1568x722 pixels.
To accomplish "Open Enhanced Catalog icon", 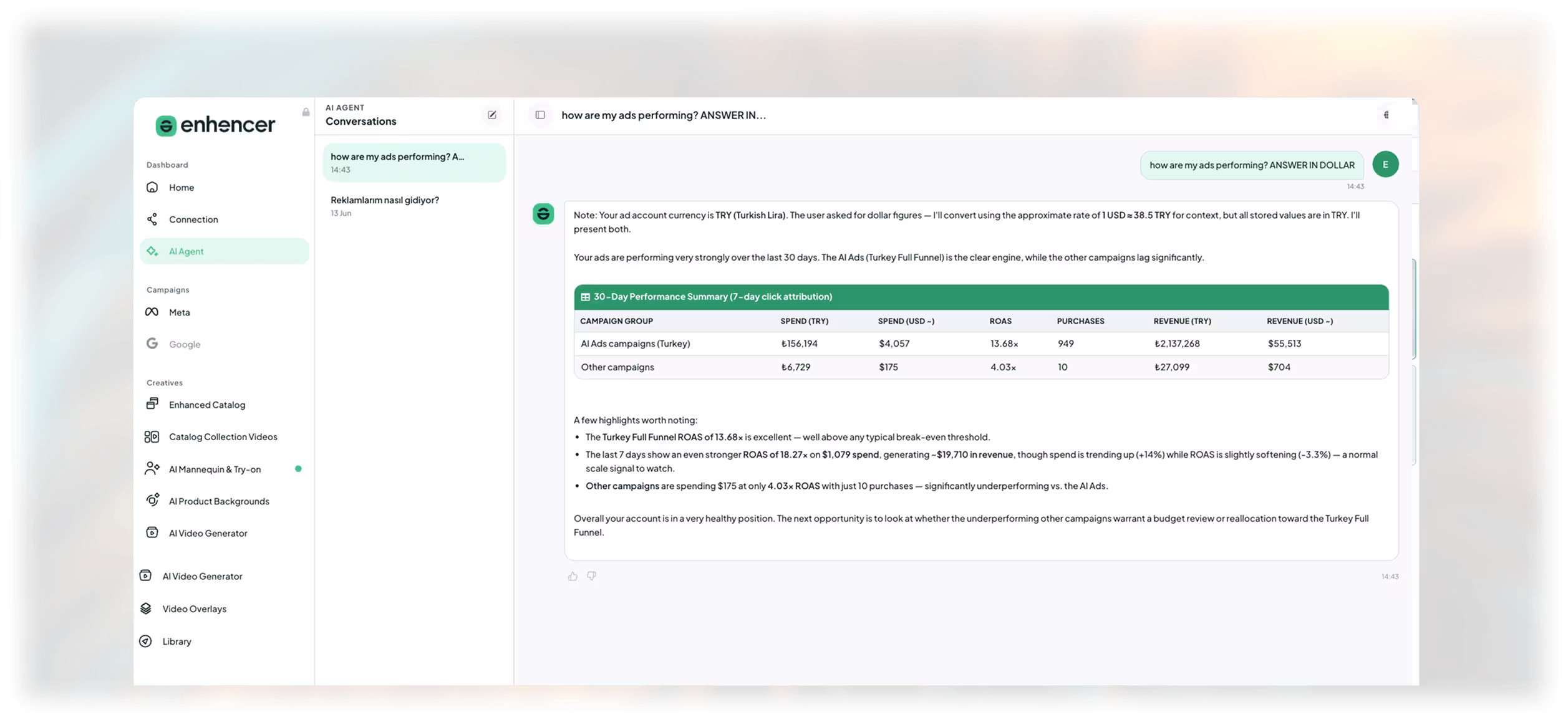I will tap(152, 404).
